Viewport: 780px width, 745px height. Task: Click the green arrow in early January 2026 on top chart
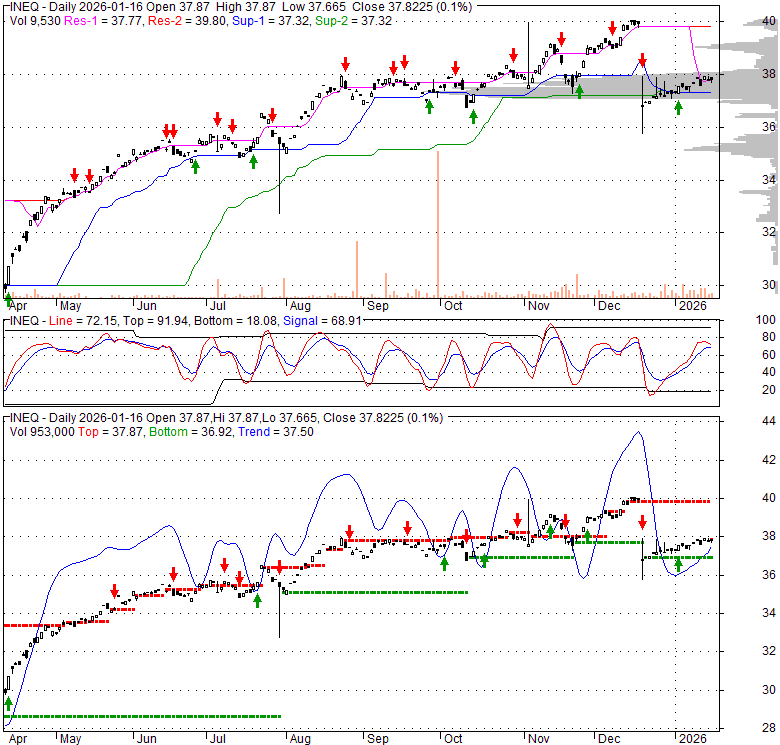click(679, 106)
